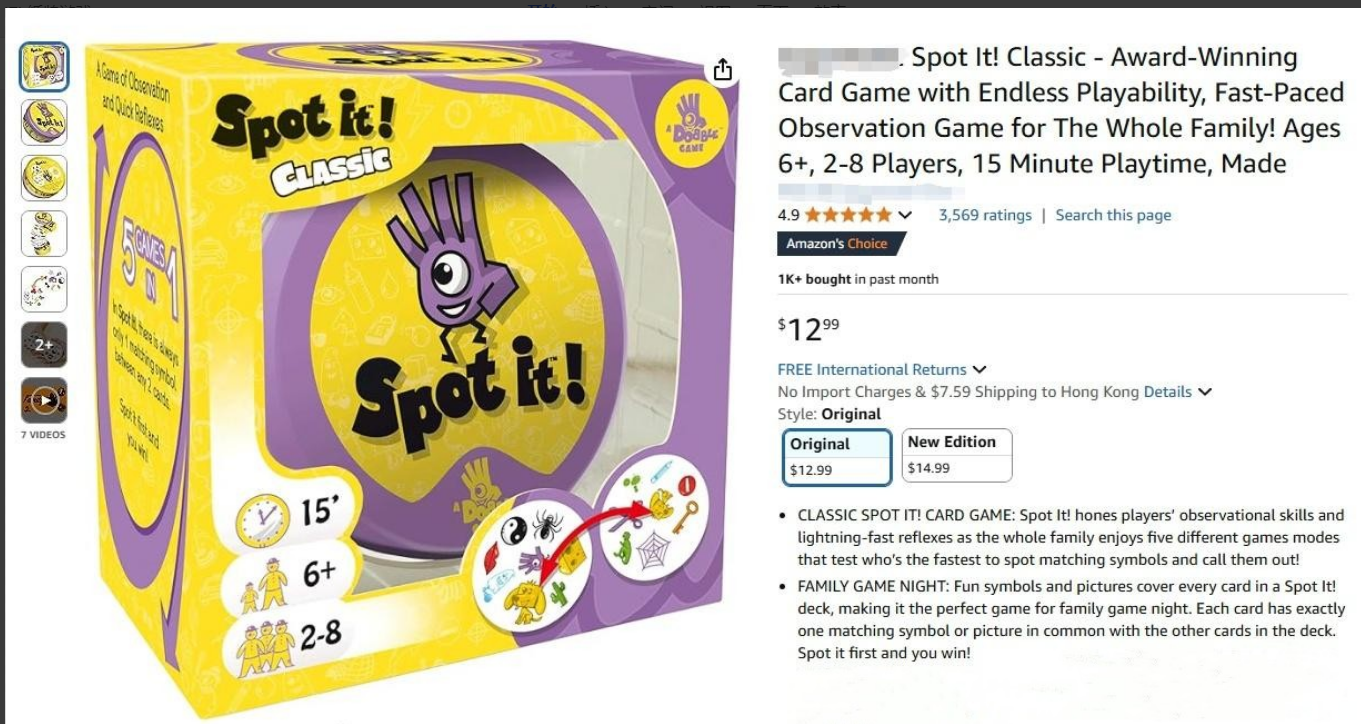The image size is (1361, 724).
Task: Play the 7 videos thumbnail
Action: [x=44, y=401]
